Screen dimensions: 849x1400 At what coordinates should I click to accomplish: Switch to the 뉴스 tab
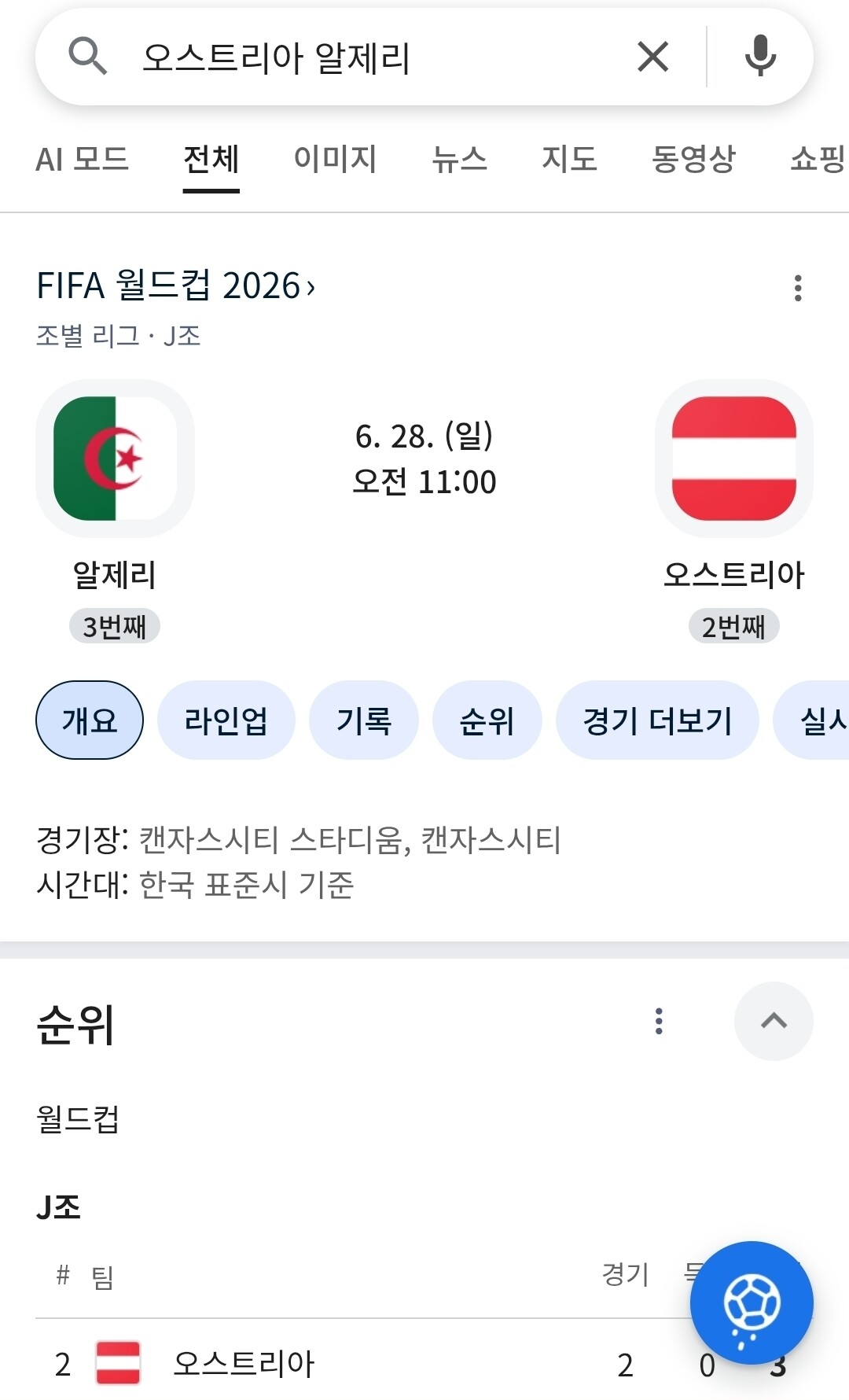point(459,159)
